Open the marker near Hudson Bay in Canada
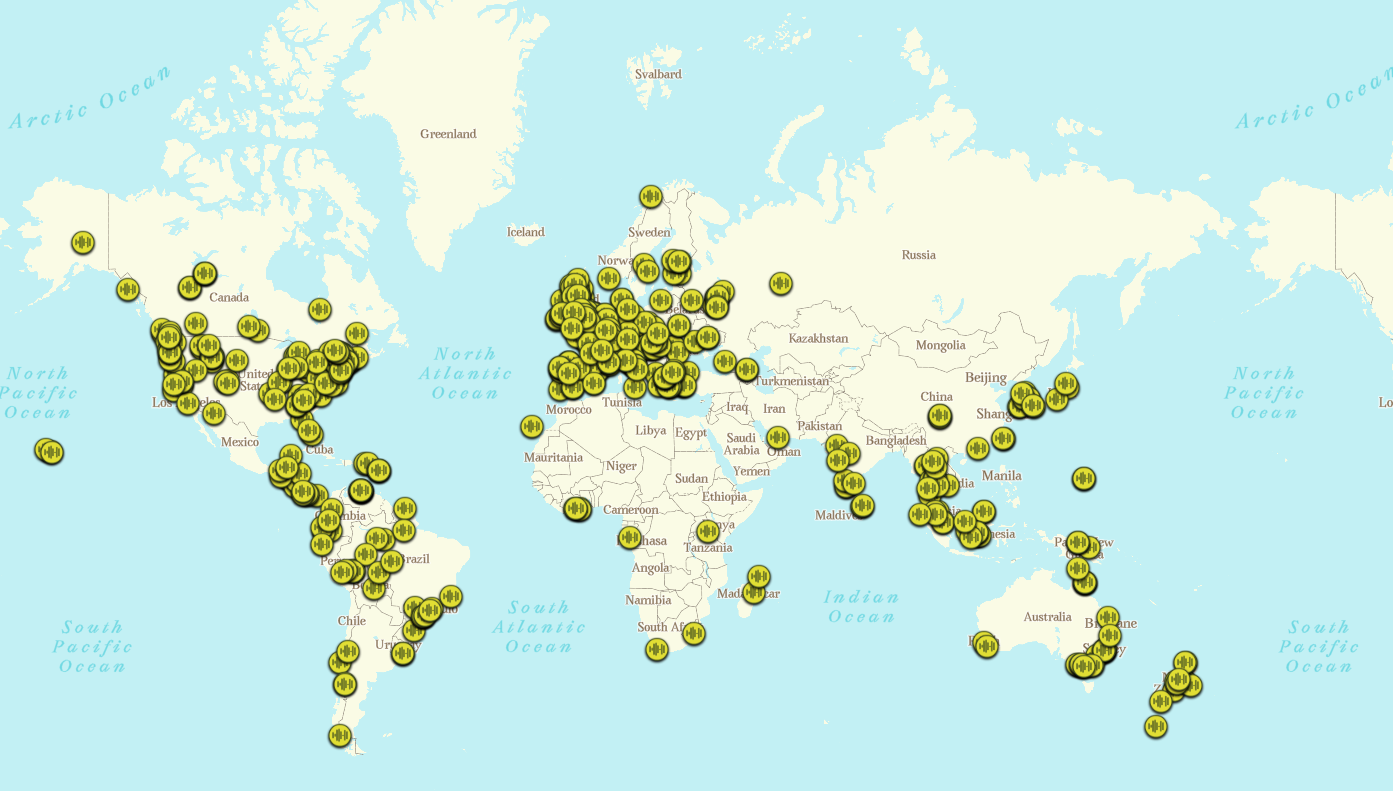 320,309
